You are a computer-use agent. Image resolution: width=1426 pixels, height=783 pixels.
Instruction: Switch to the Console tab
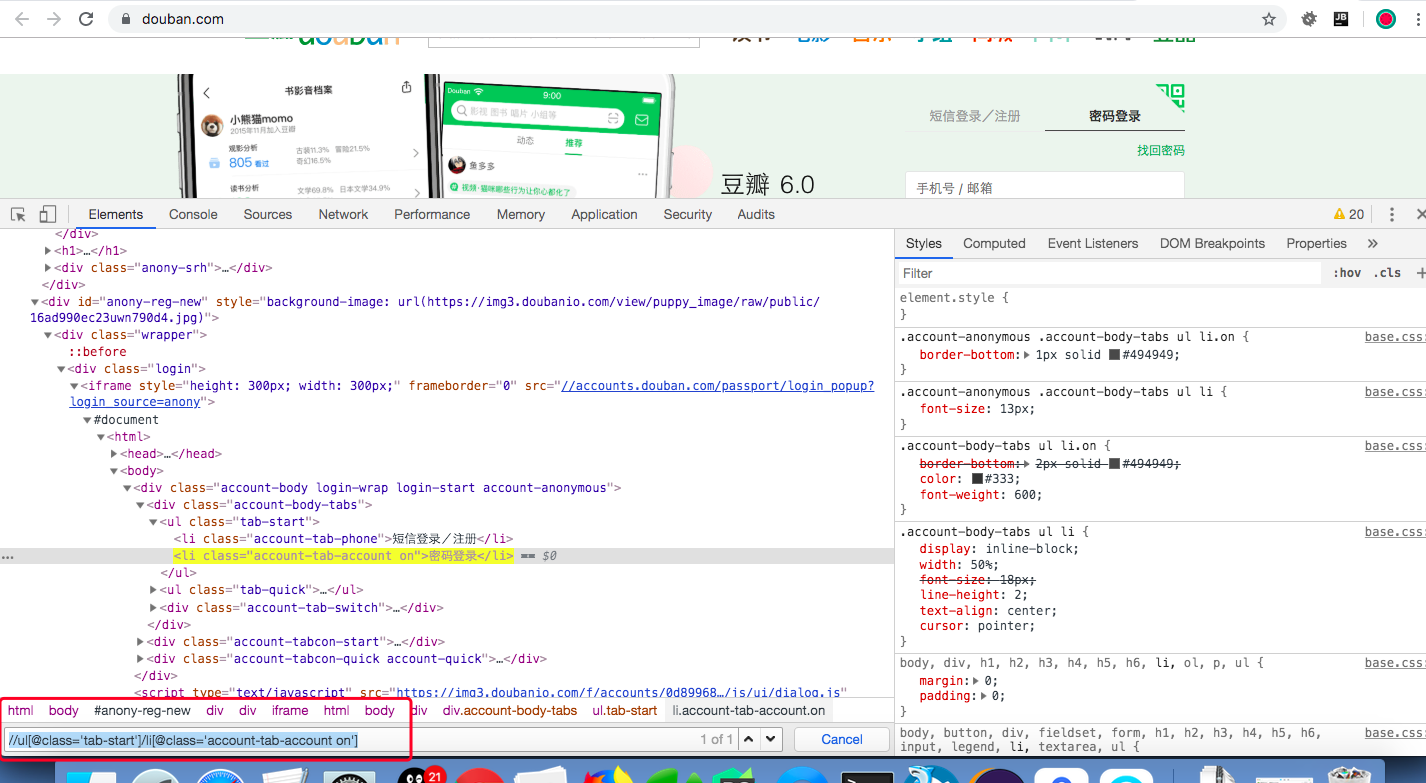point(193,214)
